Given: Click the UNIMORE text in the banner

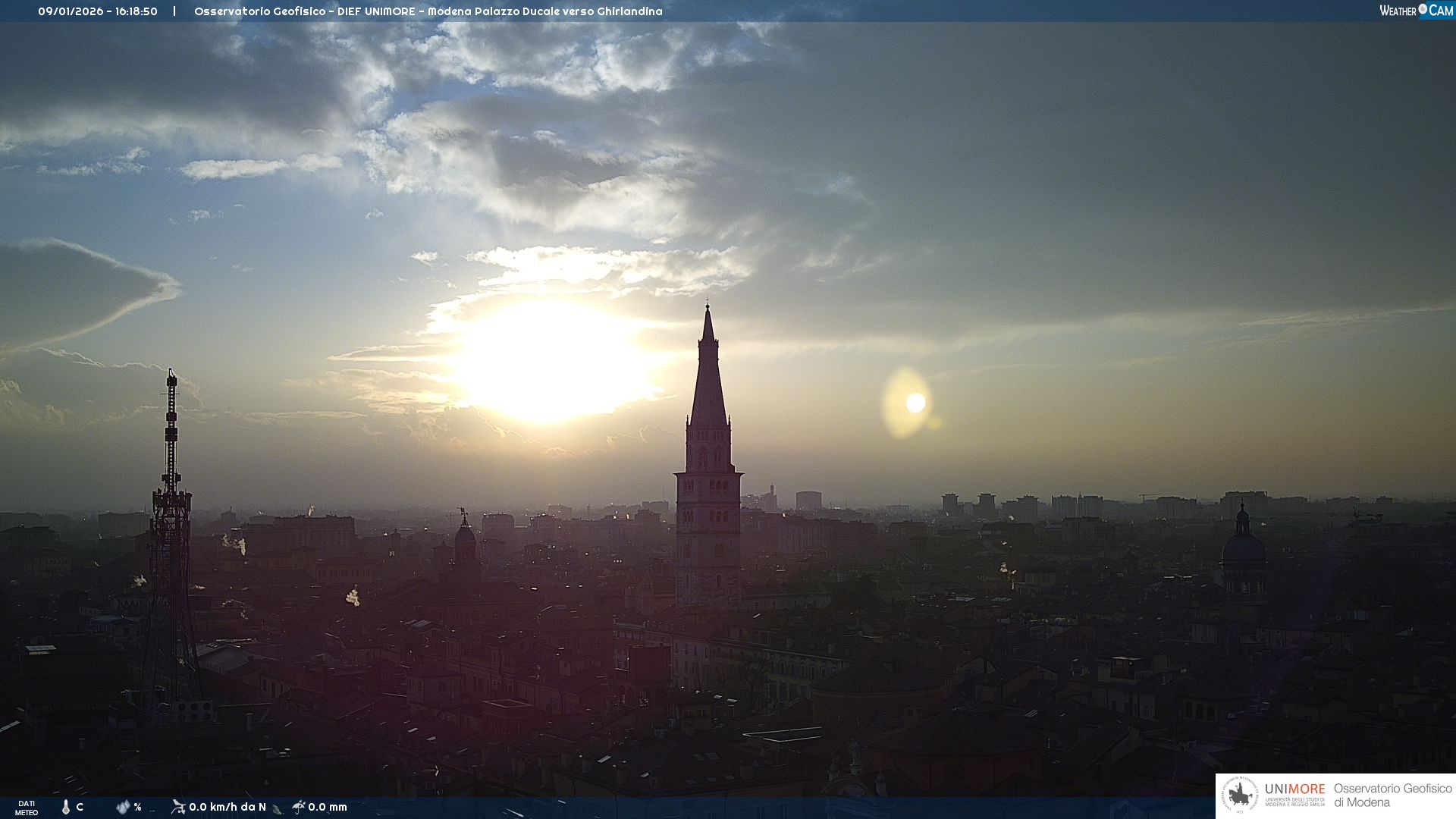Looking at the screenshot, I should pos(1294,789).
